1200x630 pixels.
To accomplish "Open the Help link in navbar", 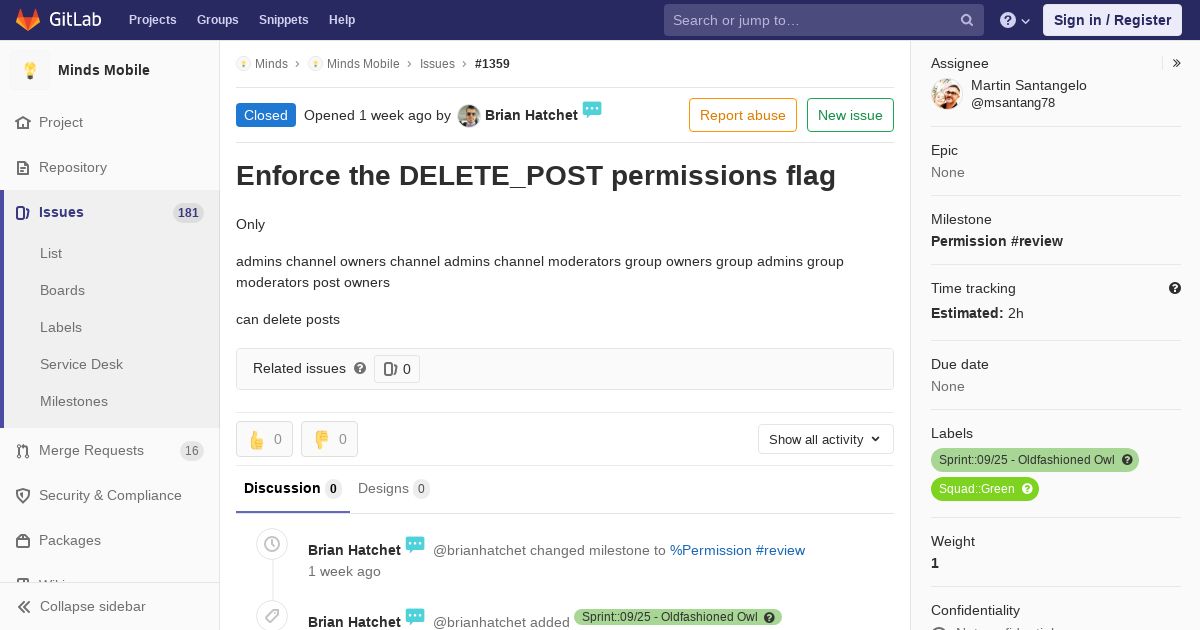I will [342, 20].
